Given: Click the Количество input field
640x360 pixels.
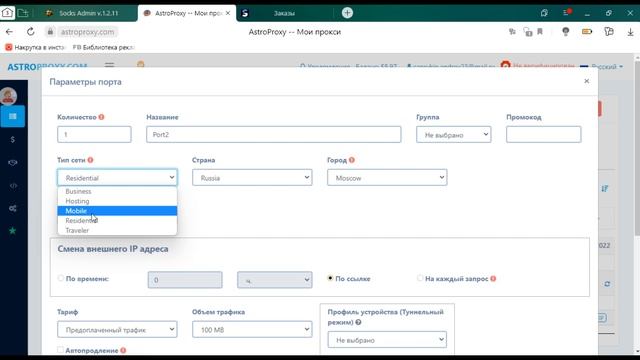Looking at the screenshot, I should coord(94,134).
